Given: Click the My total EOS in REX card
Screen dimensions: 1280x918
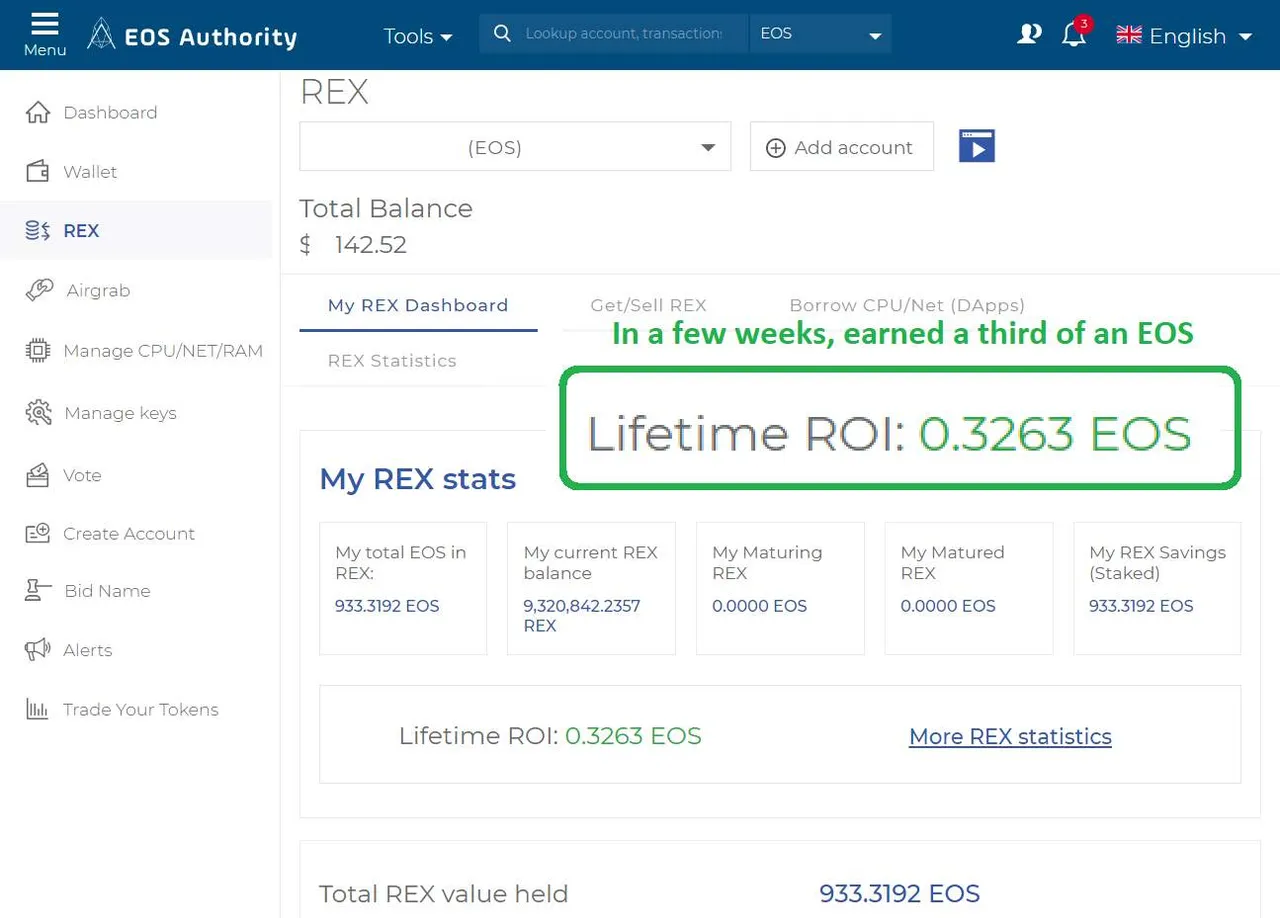Looking at the screenshot, I should click(x=403, y=588).
